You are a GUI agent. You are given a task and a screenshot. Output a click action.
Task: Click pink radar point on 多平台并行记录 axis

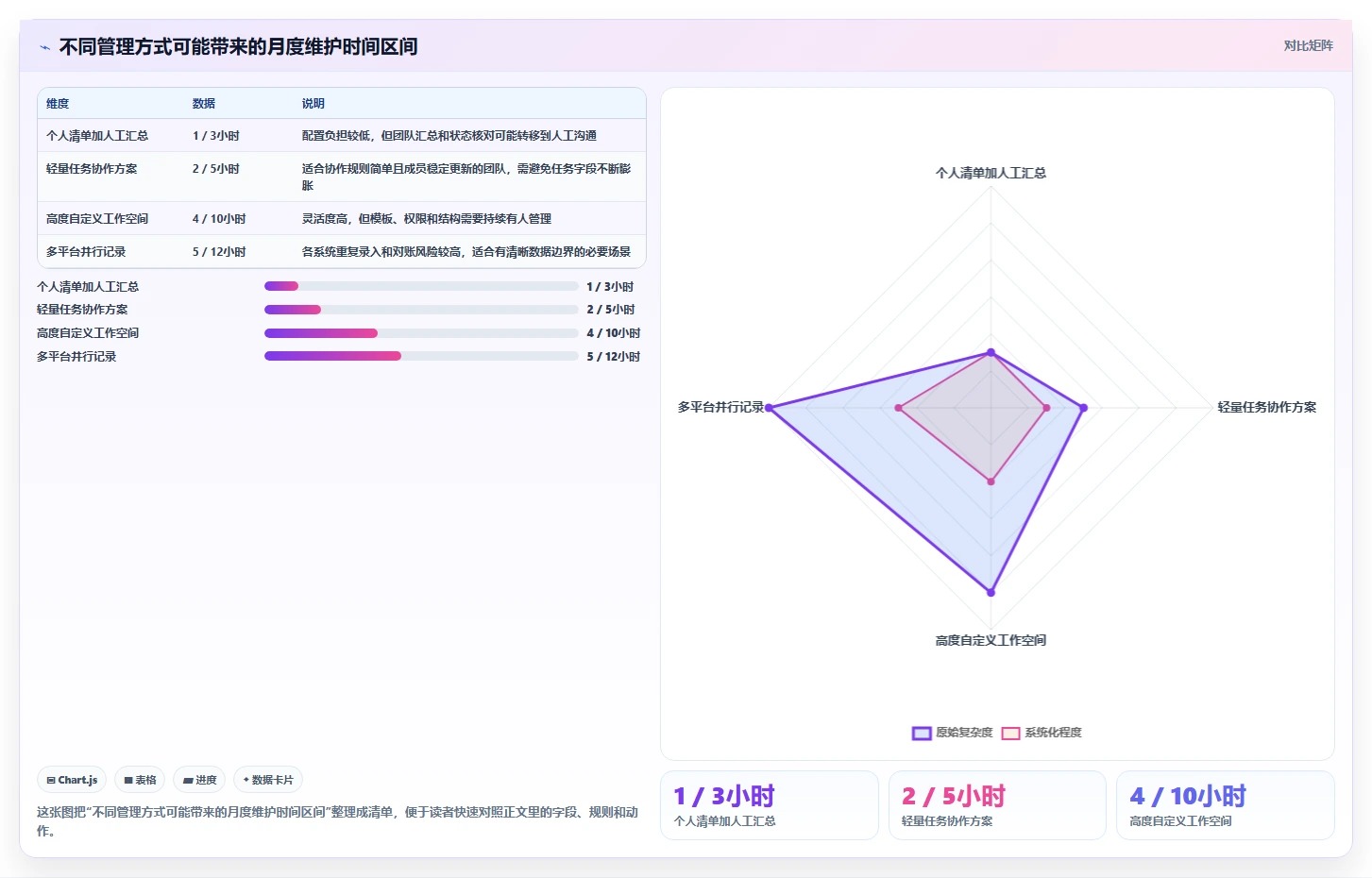pos(899,408)
